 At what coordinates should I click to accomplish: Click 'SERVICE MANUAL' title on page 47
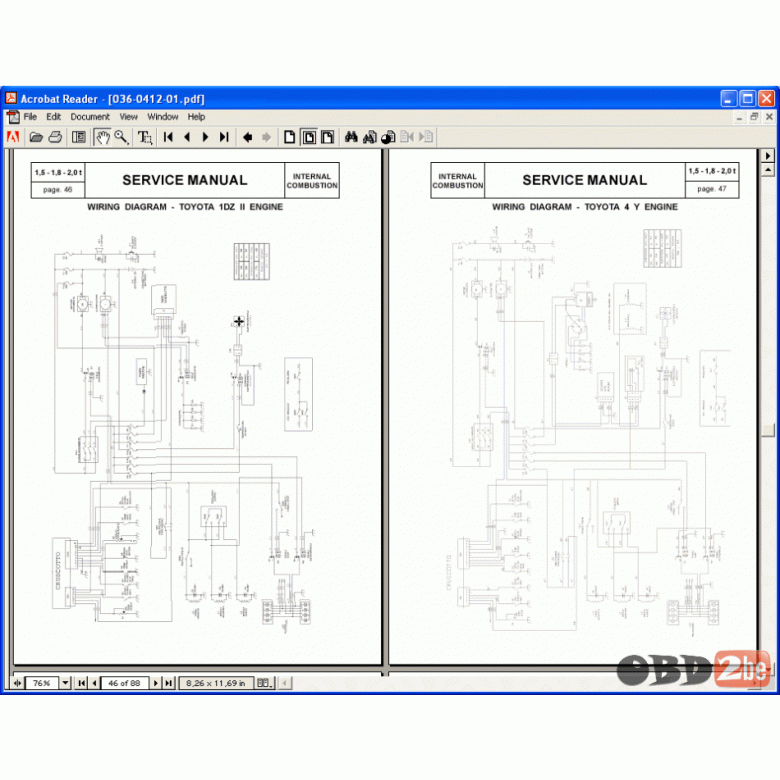pos(585,180)
